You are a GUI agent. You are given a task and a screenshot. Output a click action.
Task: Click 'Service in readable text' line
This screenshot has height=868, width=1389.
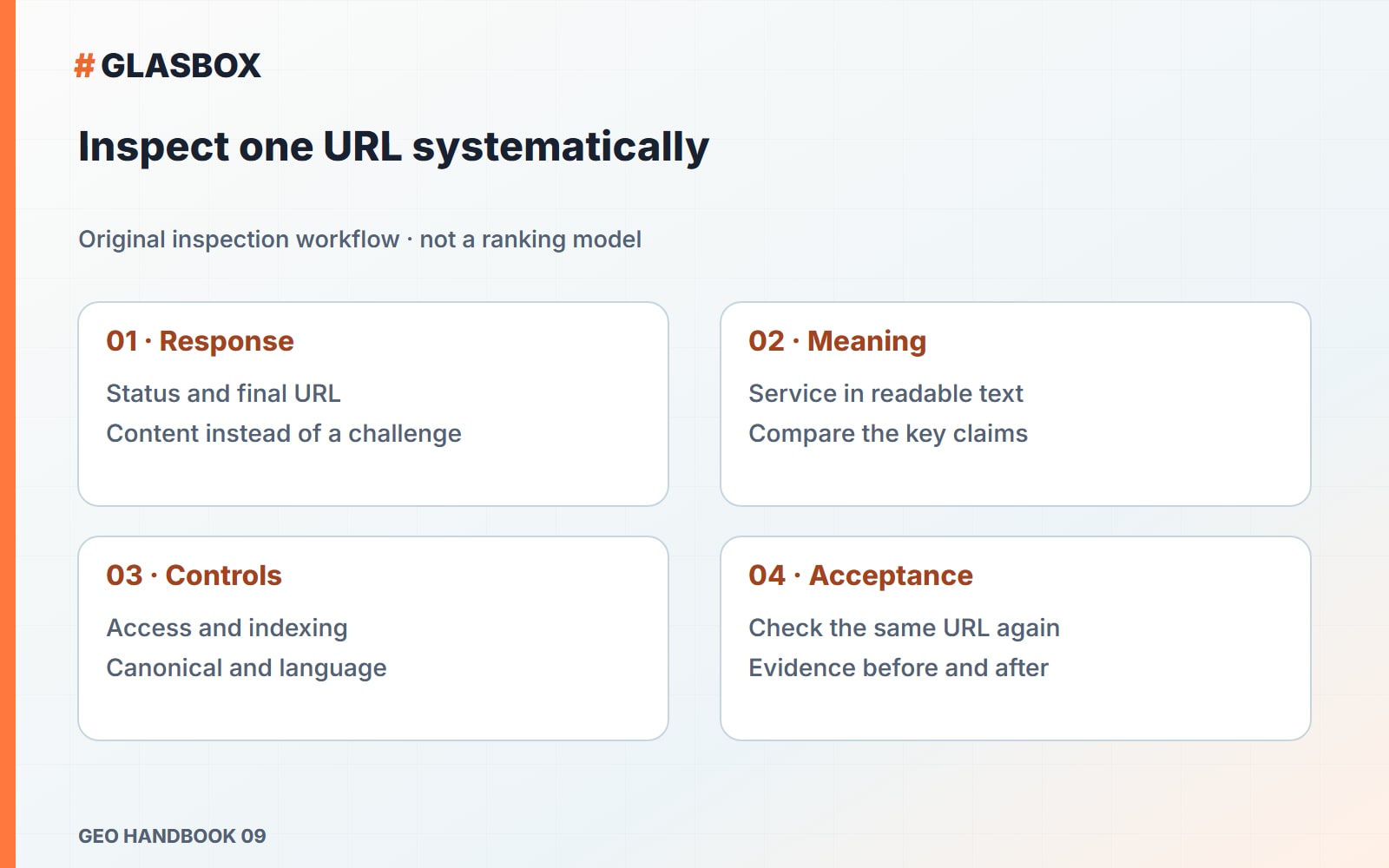[885, 393]
